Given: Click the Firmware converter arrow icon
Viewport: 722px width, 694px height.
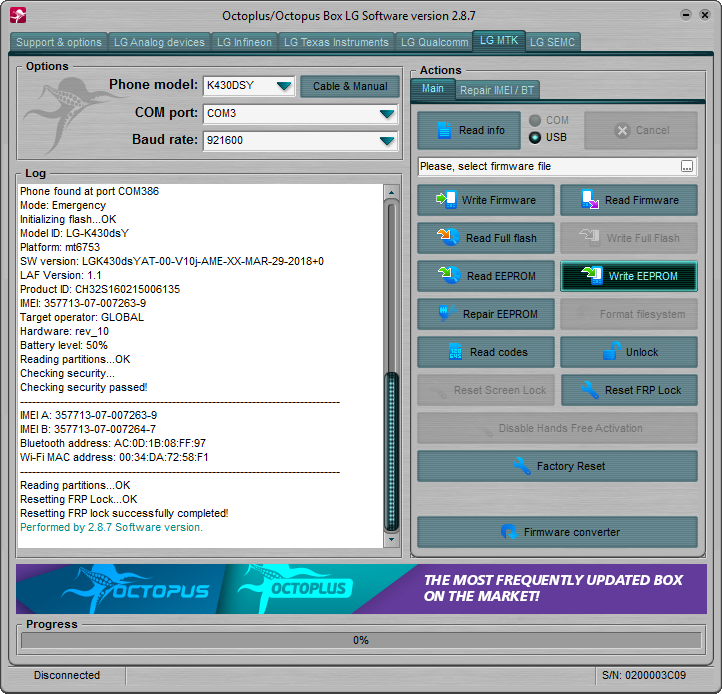Looking at the screenshot, I should 509,532.
